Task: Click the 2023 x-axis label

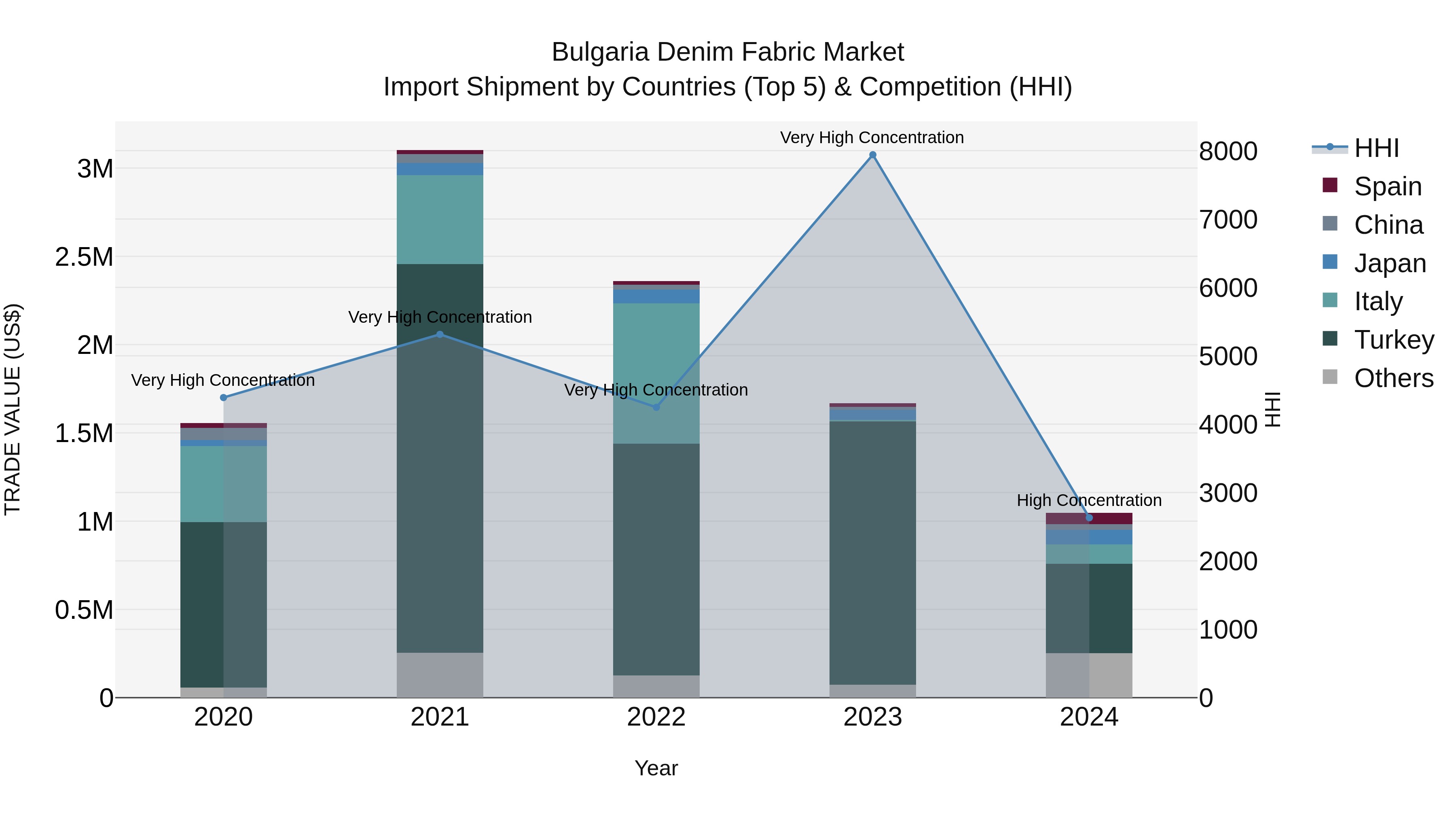Action: [x=873, y=717]
